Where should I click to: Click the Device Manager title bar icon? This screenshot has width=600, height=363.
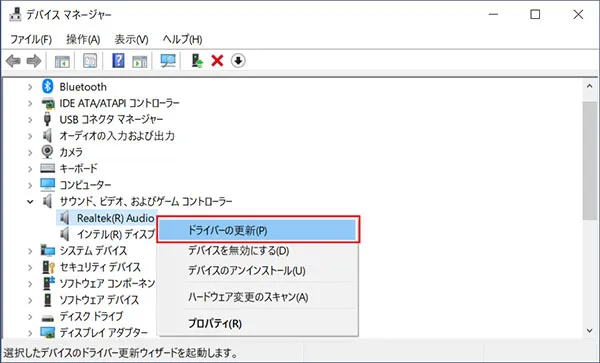point(15,15)
